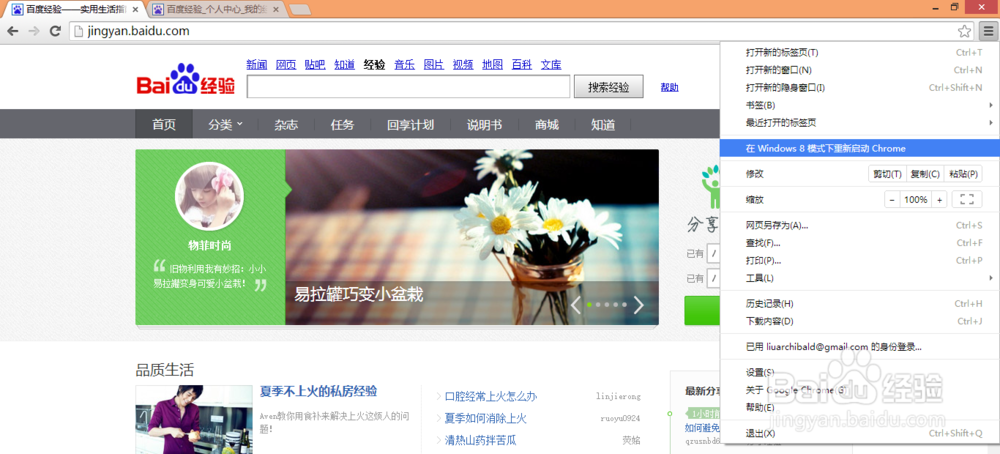Open article 清热山药拌苦瓜
The image size is (1000, 454).
pyautogui.click(x=480, y=440)
